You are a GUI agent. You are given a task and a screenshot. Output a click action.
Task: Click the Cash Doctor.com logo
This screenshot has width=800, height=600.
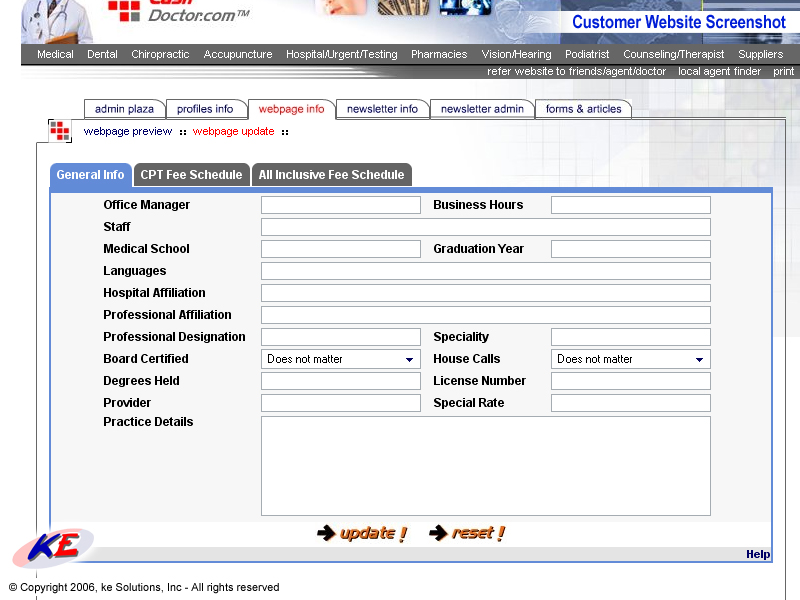click(x=179, y=11)
